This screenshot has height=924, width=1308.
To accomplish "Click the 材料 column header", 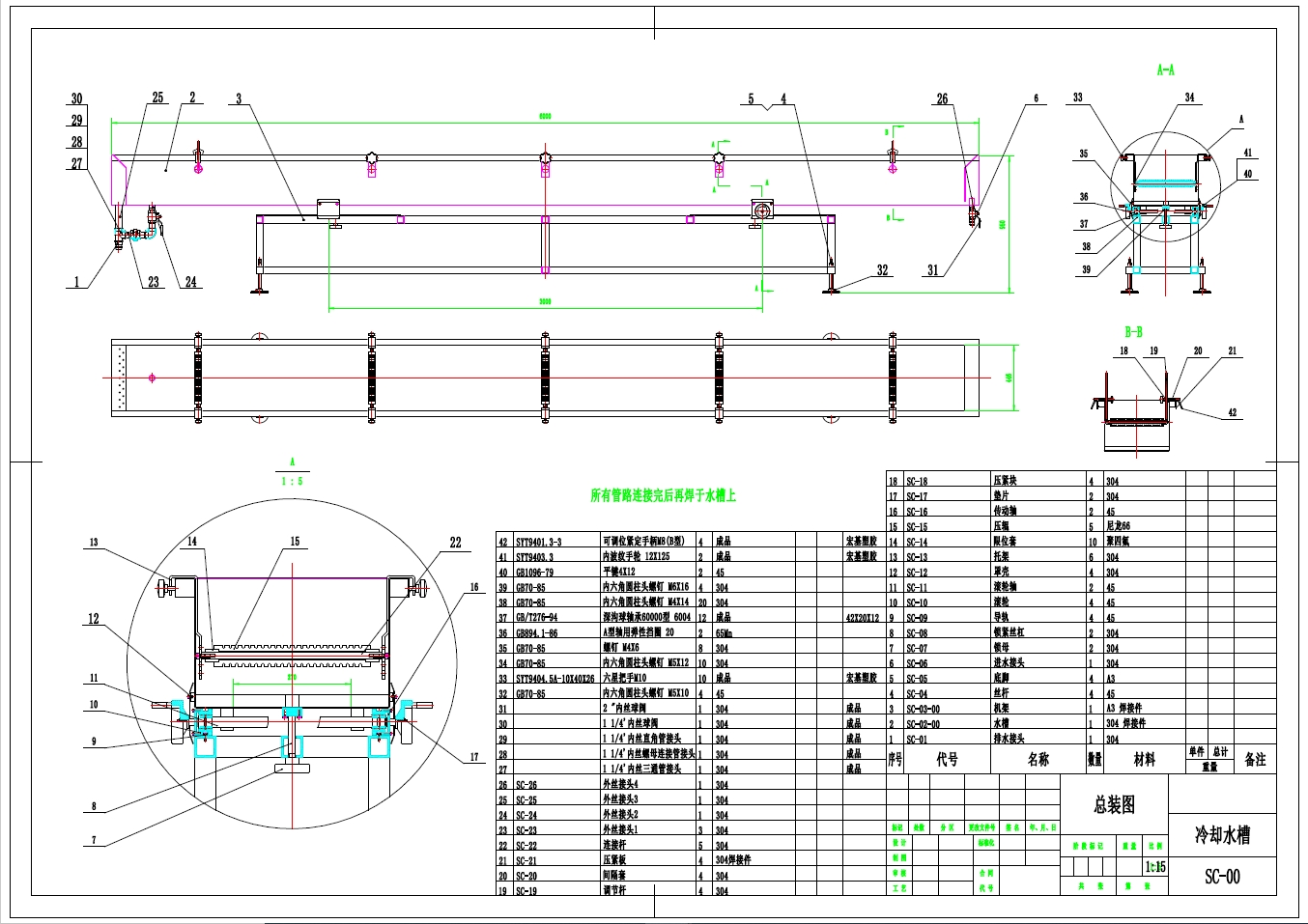I will (x=1145, y=760).
